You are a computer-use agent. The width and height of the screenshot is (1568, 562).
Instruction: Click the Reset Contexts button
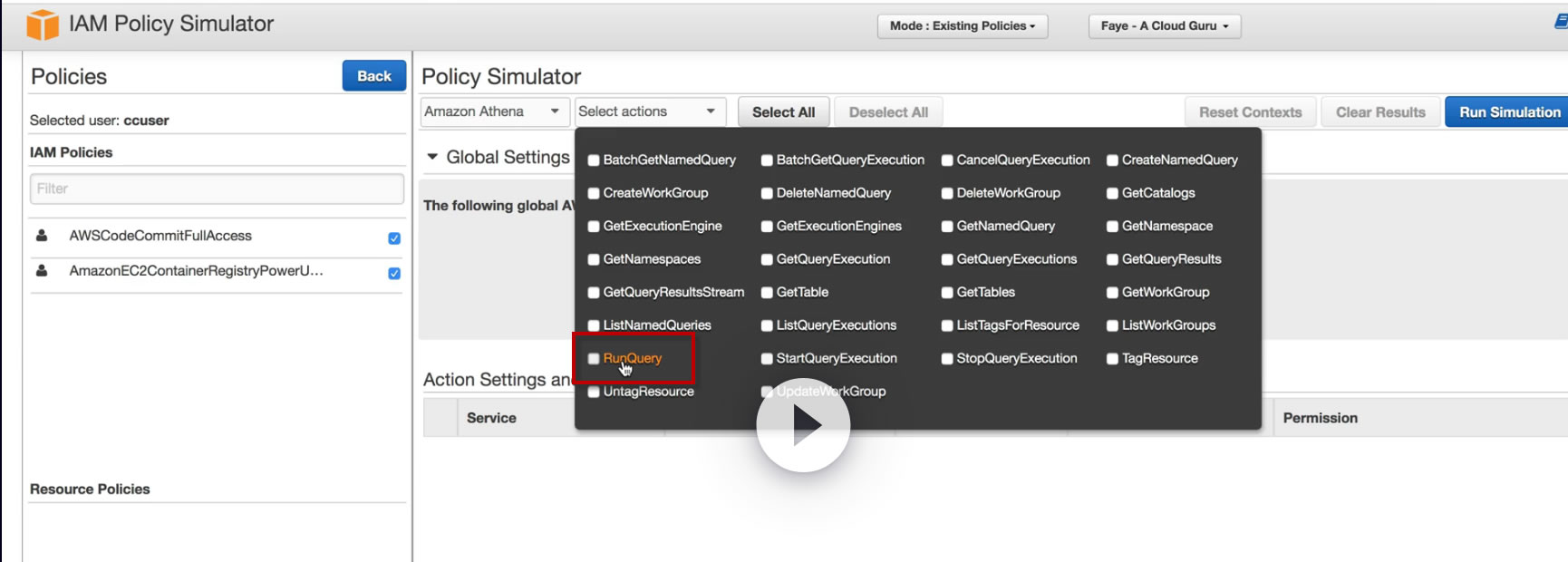click(x=1251, y=112)
